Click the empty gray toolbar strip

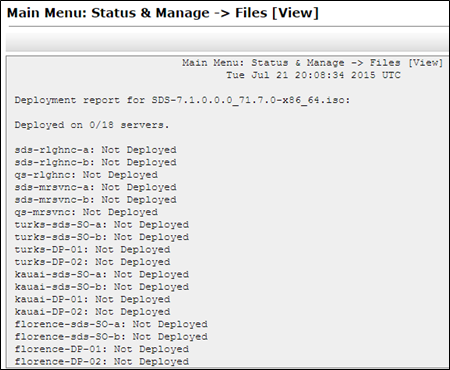pyautogui.click(x=228, y=39)
